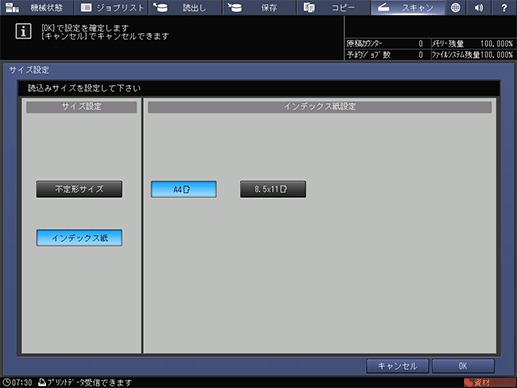
Task: Click the information icon beside the message
Action: 23,31
